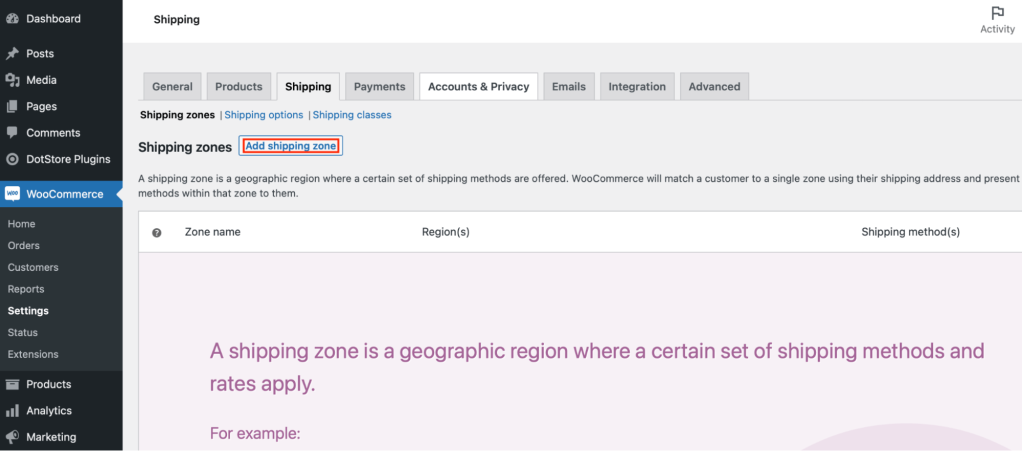Click the Marketing megaphone icon
The image size is (1022, 451).
click(12, 437)
